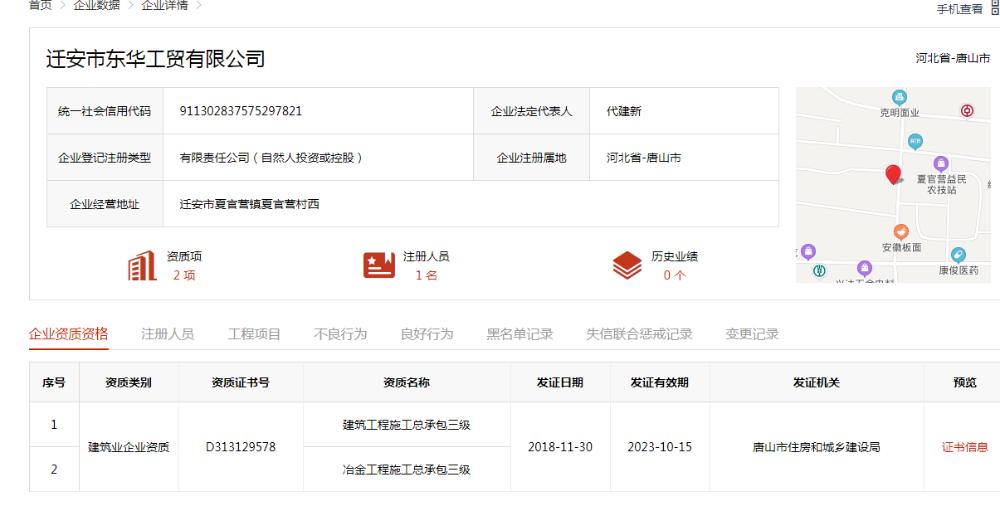
Task: Click the 夏官营益民农技站 map marker
Action: [940, 163]
